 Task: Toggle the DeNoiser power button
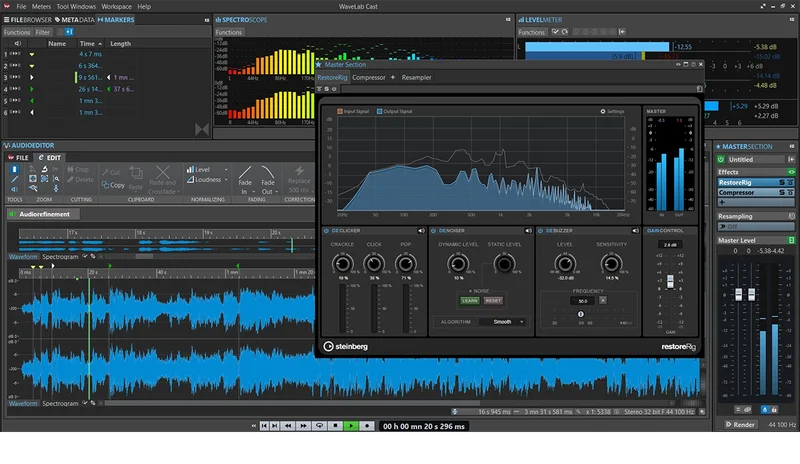tap(434, 231)
